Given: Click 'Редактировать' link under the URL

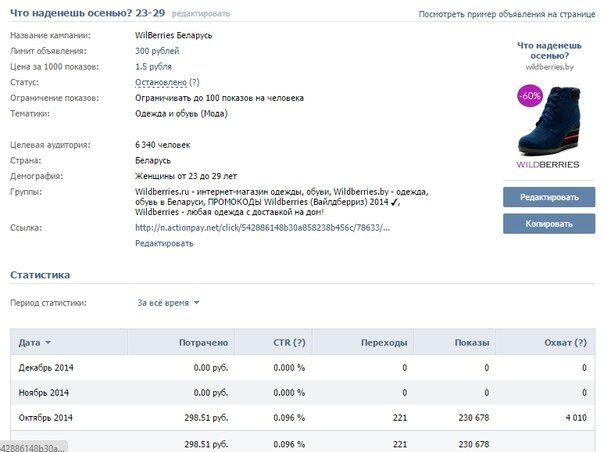Looking at the screenshot, I should pyautogui.click(x=164, y=244).
